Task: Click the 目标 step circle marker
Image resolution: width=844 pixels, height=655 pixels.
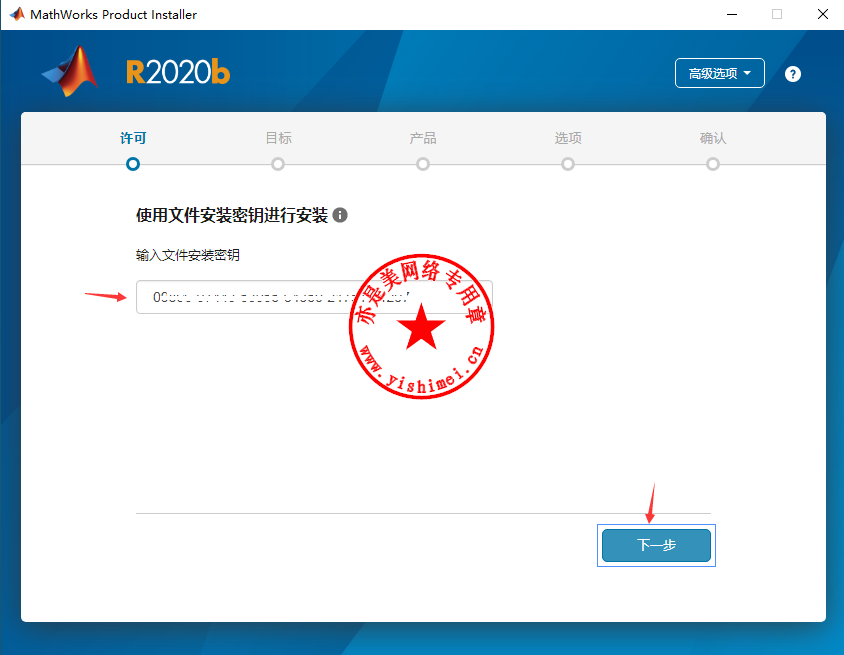Action: pos(278,164)
